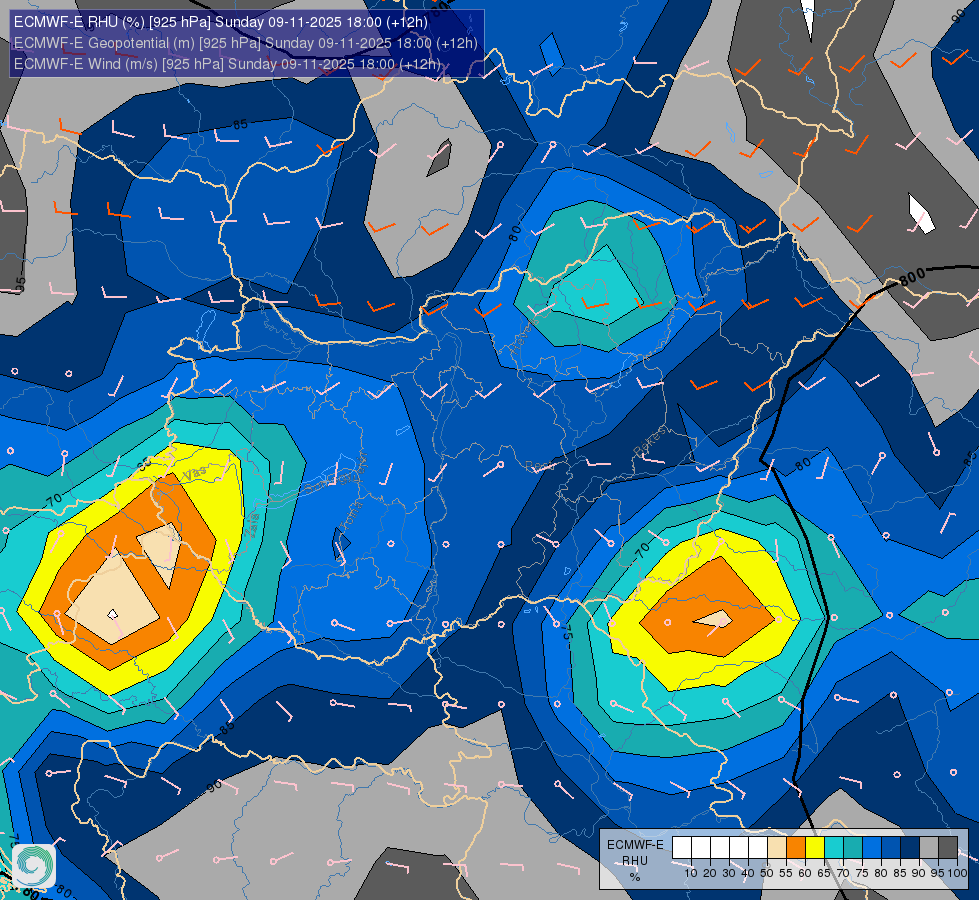Click the swirl logo icon
979x900 pixels.
pyautogui.click(x=34, y=865)
